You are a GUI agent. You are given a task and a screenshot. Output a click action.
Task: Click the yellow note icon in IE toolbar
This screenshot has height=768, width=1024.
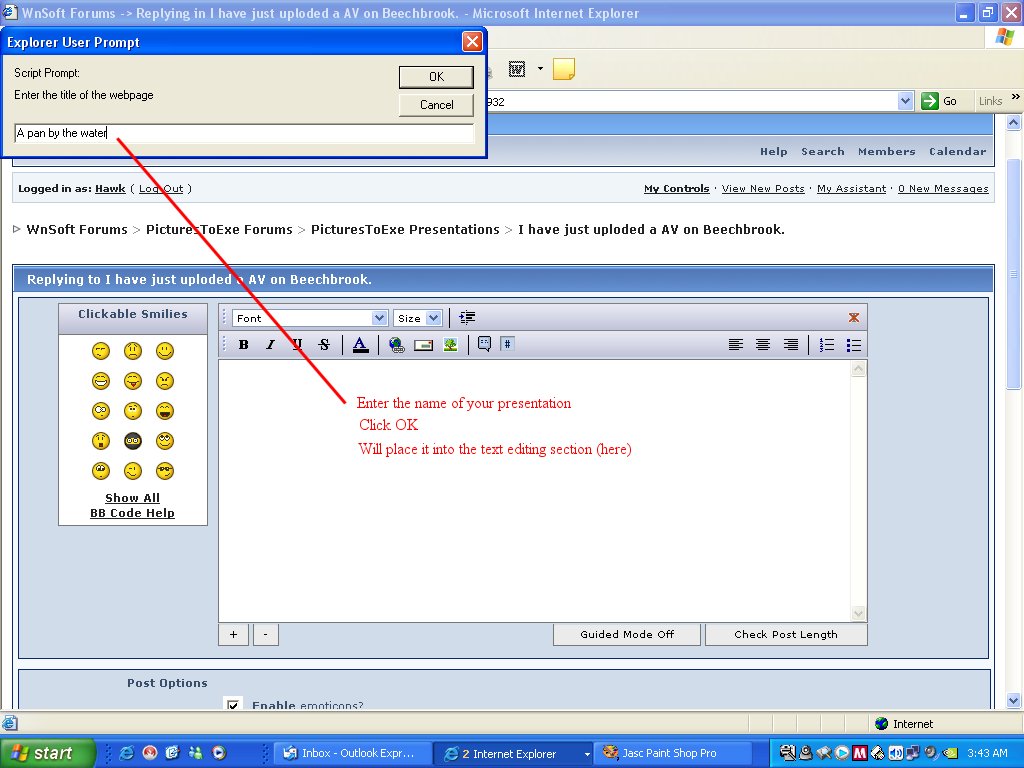click(x=564, y=69)
